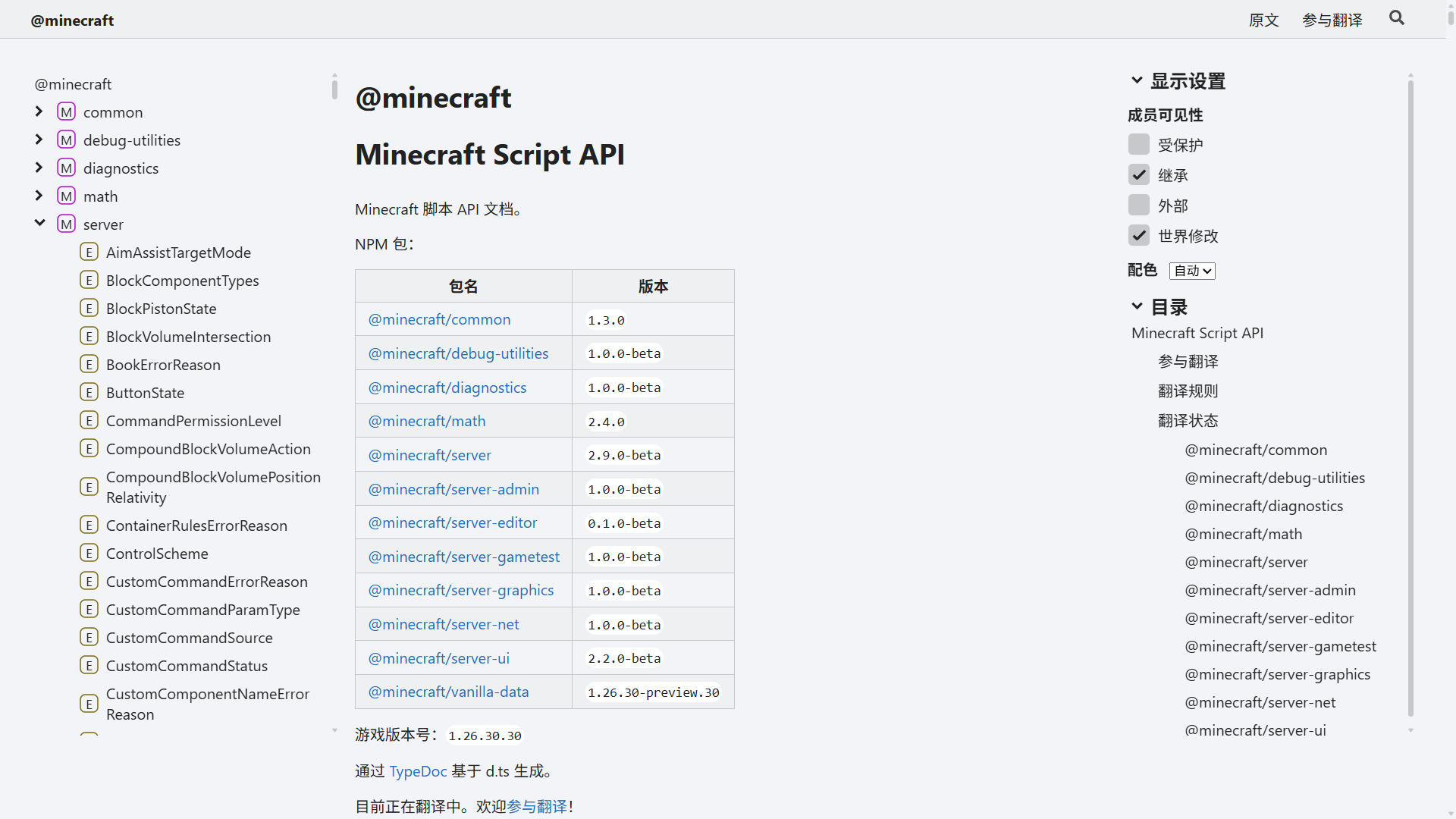Collapse the server module tree node
The image size is (1456, 819).
point(39,223)
